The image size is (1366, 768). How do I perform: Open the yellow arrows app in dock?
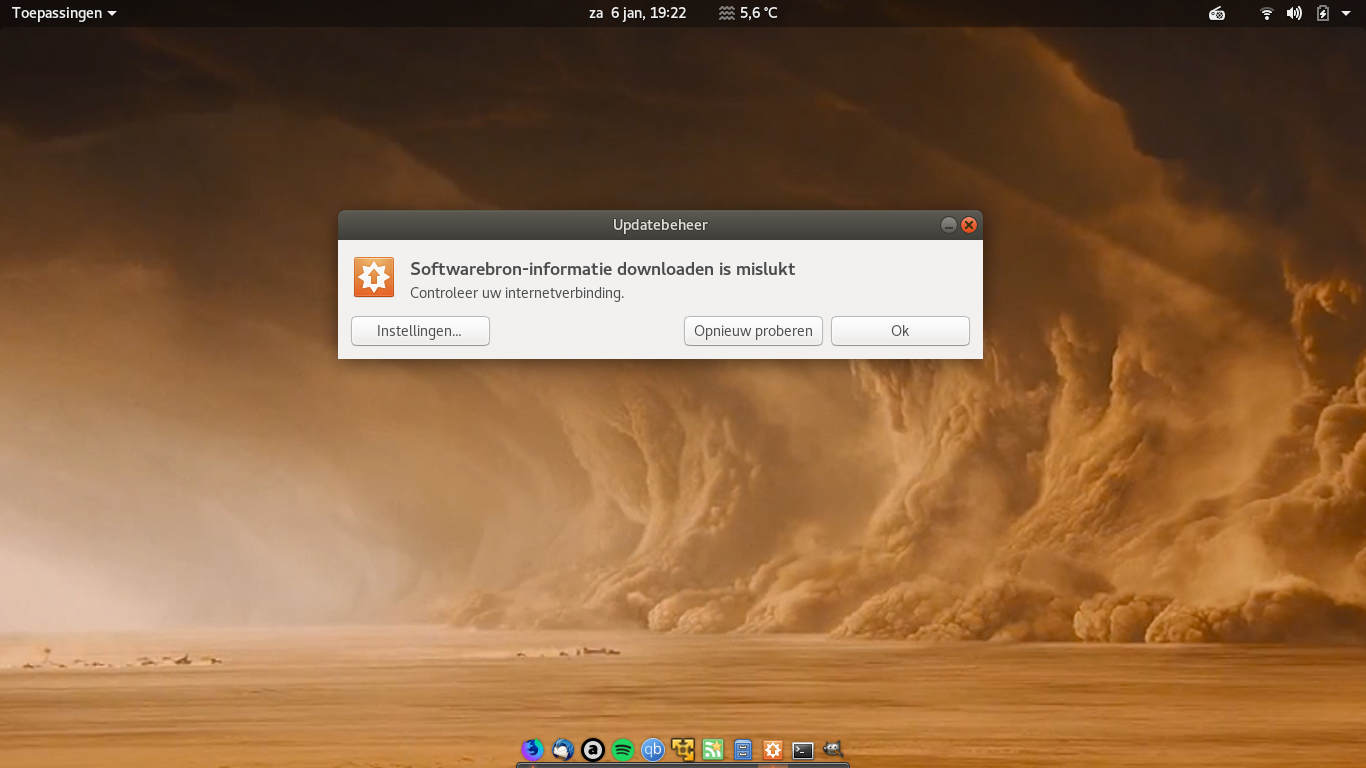click(x=683, y=749)
